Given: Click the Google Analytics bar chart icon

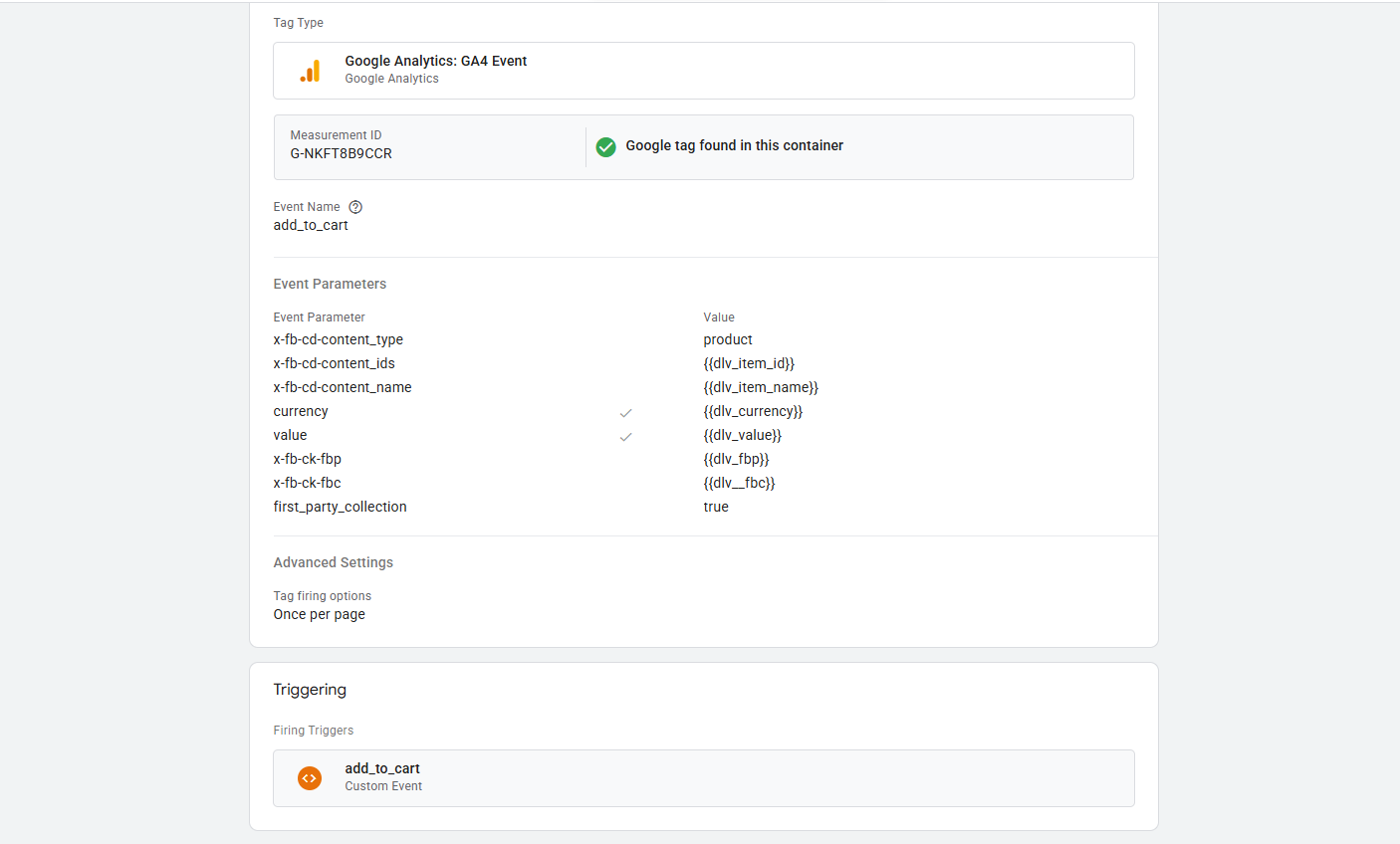Looking at the screenshot, I should pos(310,71).
